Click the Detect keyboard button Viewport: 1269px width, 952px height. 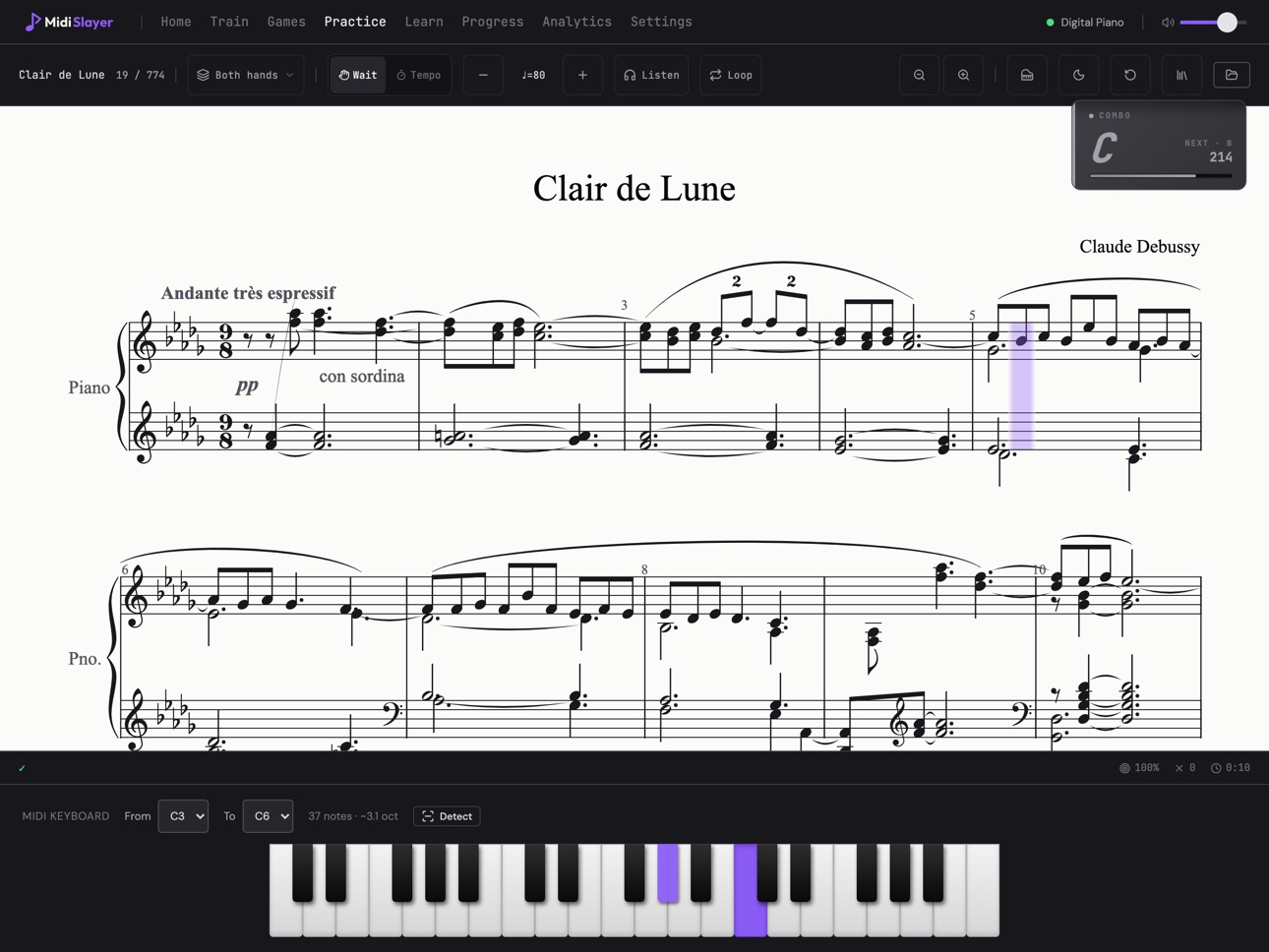pos(447,816)
